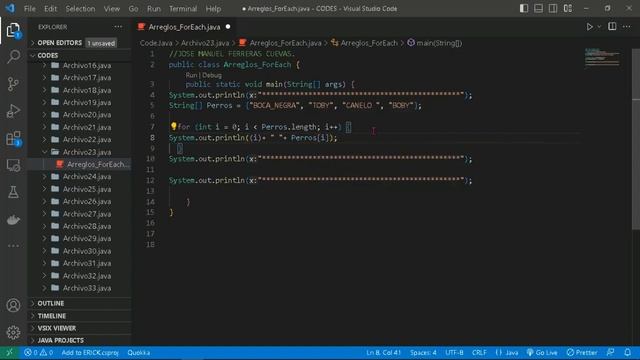Click Quokka in status bar
Image resolution: width=640 pixels, height=360 pixels.
click(x=138, y=353)
